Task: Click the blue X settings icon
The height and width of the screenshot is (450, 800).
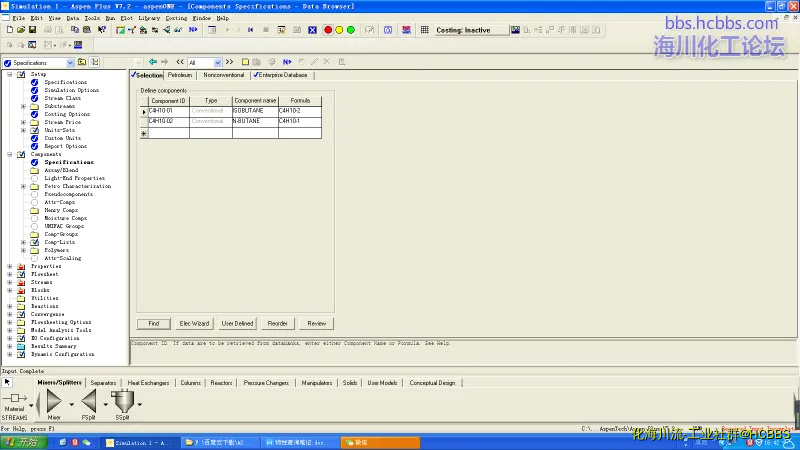Action: (x=312, y=30)
